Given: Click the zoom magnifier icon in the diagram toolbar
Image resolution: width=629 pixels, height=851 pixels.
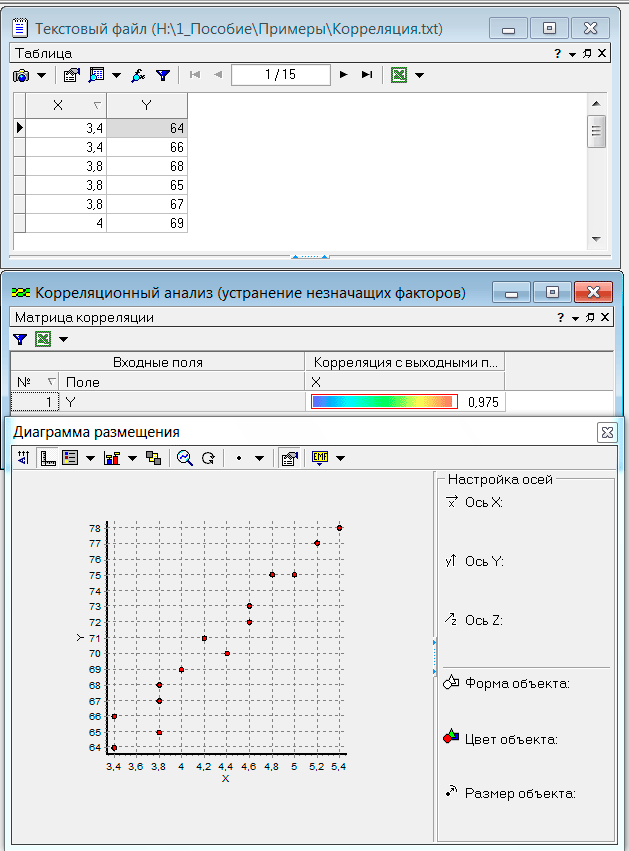Looking at the screenshot, I should click(185, 458).
